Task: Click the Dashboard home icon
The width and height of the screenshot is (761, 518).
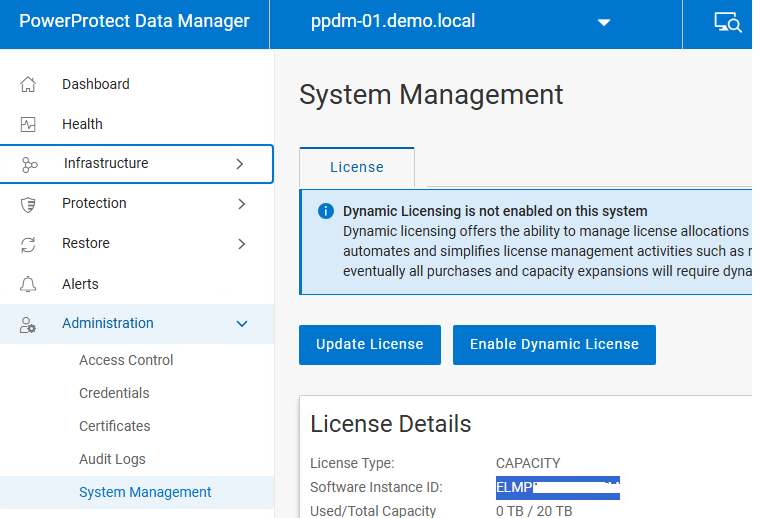Action: point(28,84)
